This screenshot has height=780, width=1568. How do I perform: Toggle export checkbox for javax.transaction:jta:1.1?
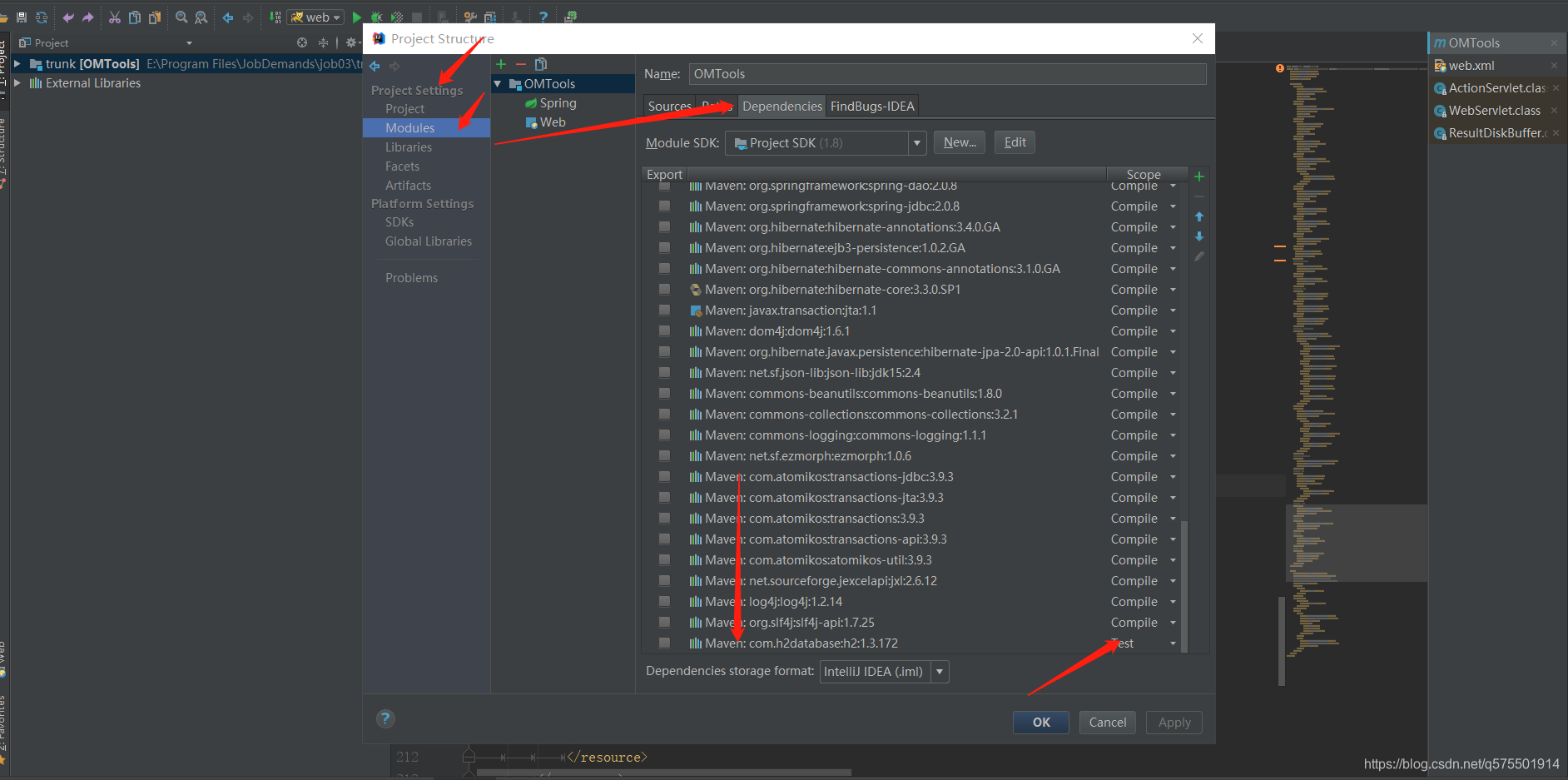(664, 310)
